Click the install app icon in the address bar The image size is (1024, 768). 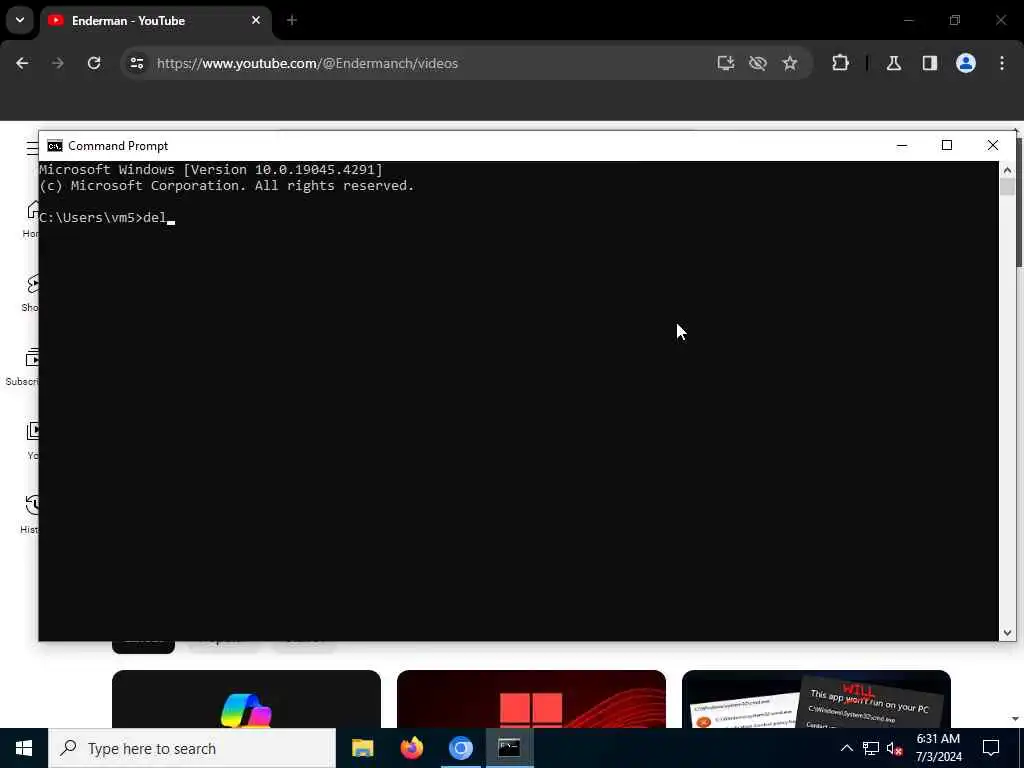726,63
